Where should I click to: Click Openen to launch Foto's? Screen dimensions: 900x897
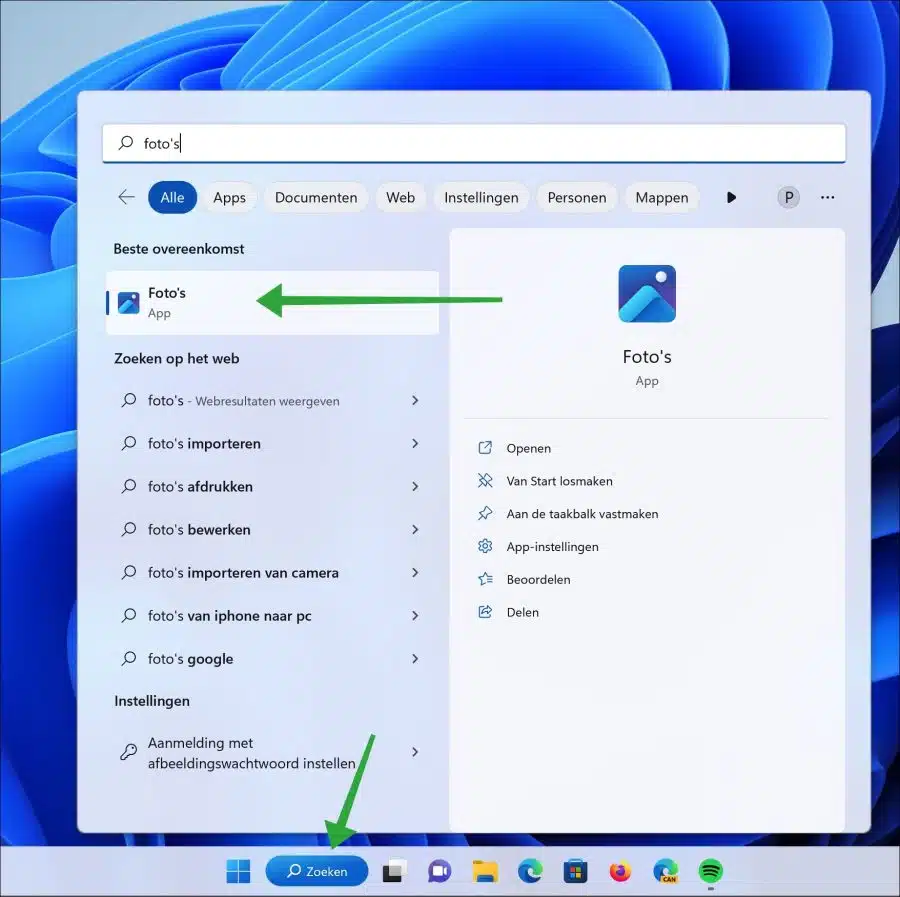click(528, 448)
